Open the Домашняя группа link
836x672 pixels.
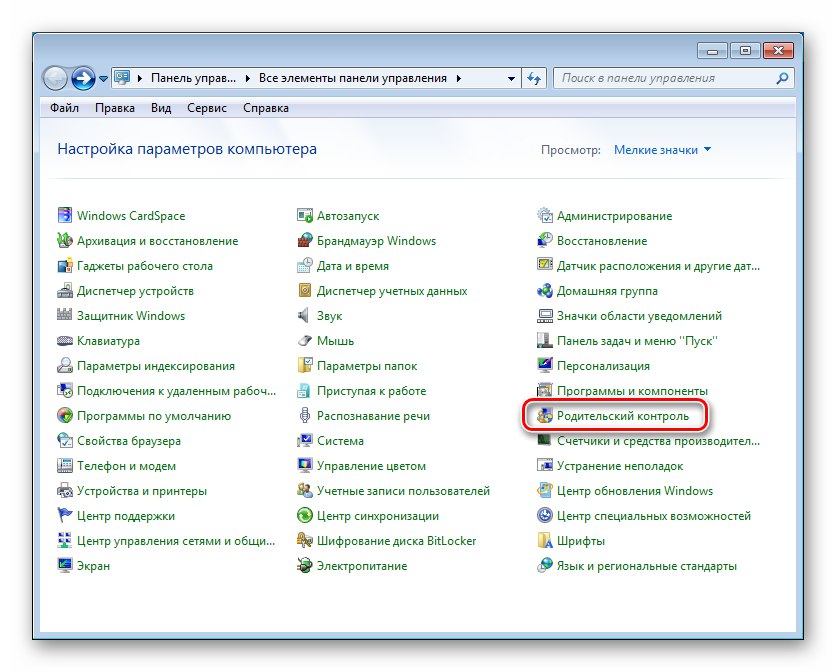(607, 291)
